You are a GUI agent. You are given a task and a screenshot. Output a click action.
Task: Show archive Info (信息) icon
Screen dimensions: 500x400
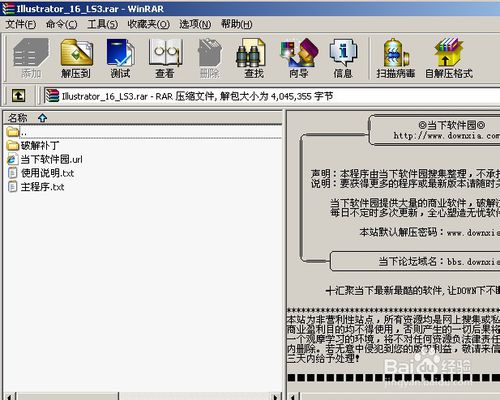point(343,58)
